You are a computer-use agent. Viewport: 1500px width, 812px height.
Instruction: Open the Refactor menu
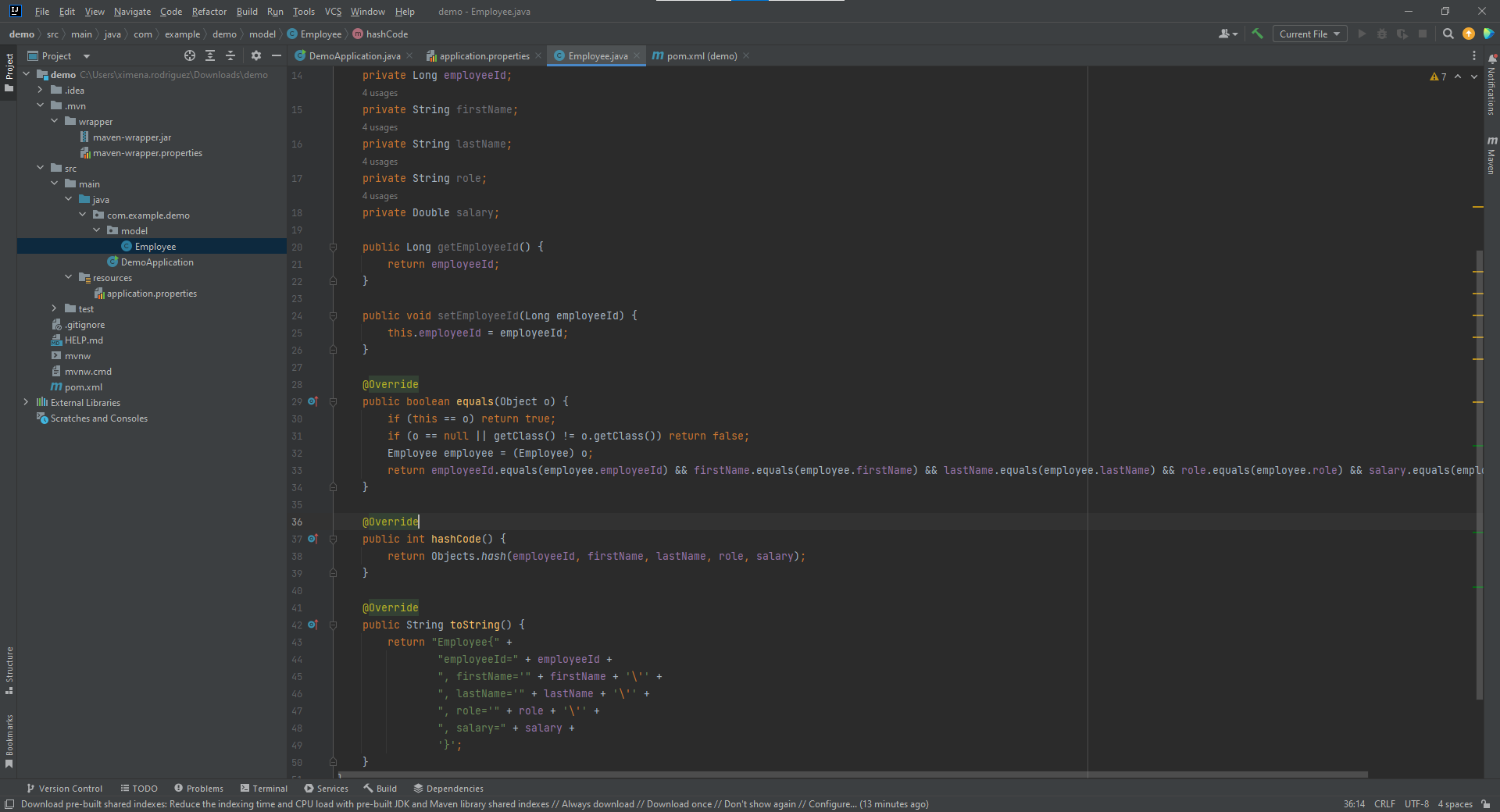point(209,11)
